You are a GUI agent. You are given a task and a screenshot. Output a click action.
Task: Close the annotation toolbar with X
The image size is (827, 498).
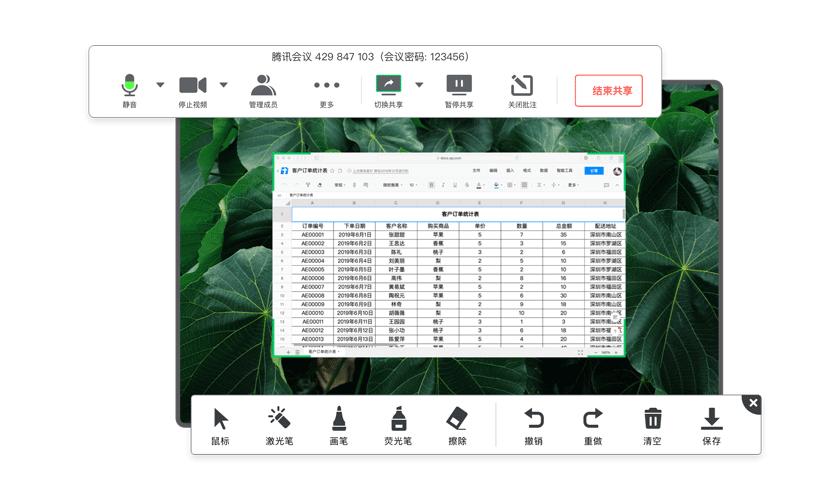click(x=753, y=403)
